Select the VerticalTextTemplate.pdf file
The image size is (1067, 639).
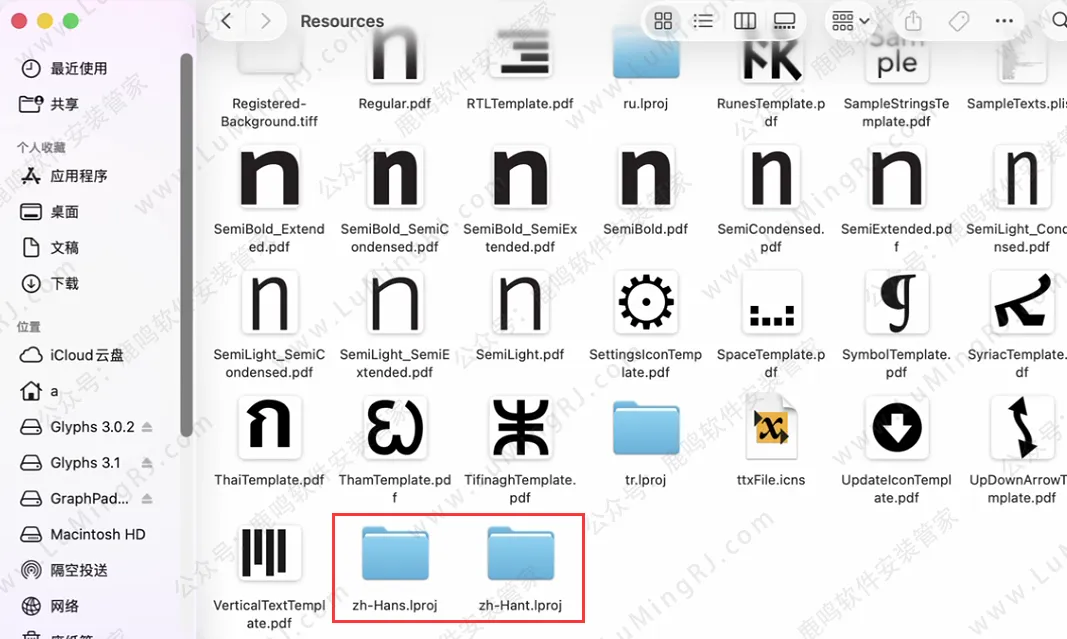tap(269, 554)
